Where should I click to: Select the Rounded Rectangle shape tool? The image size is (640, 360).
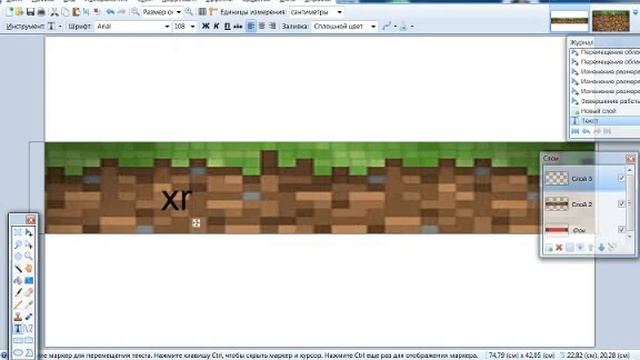coord(29,340)
